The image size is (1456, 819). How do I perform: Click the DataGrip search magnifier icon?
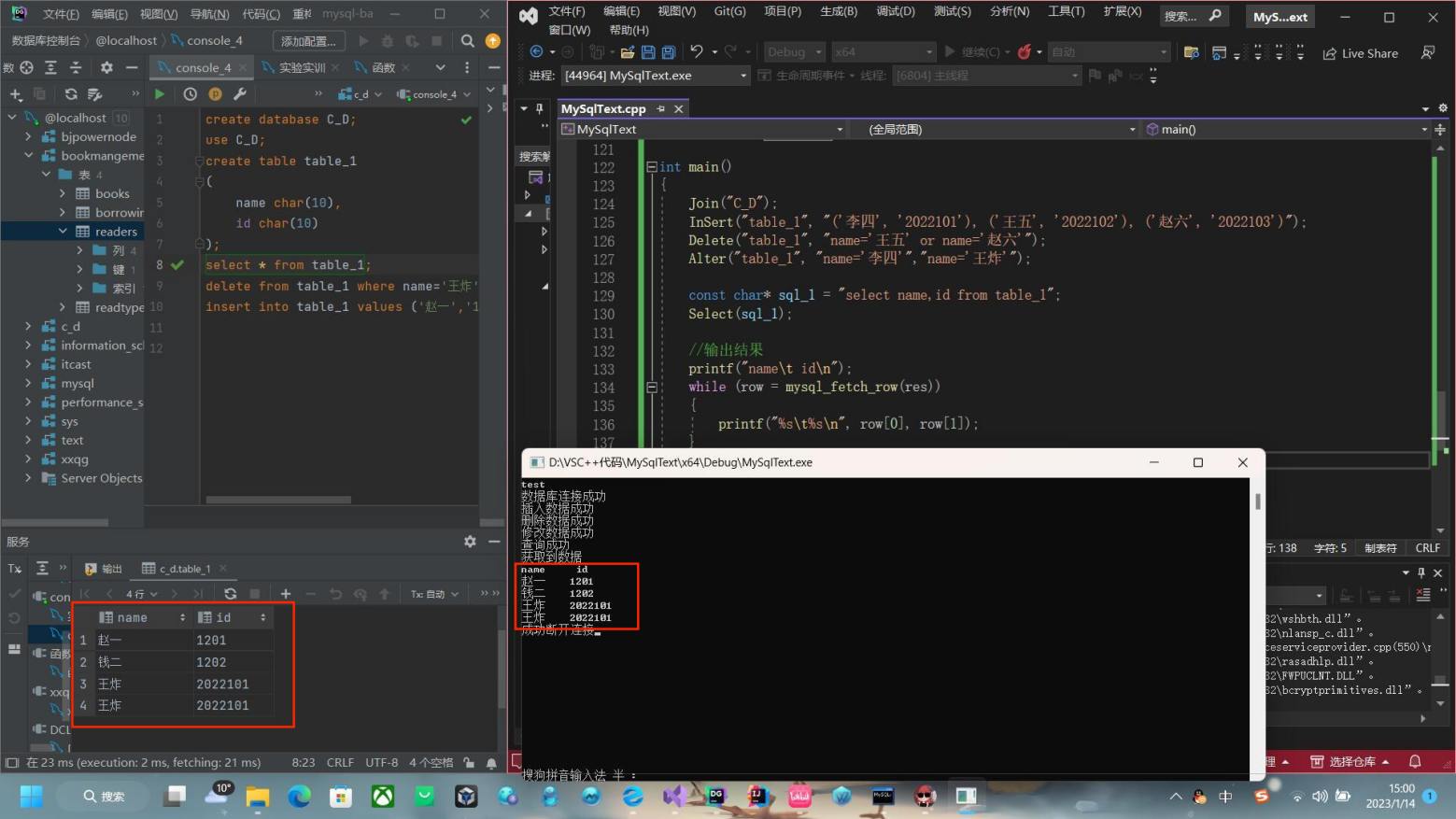point(468,41)
